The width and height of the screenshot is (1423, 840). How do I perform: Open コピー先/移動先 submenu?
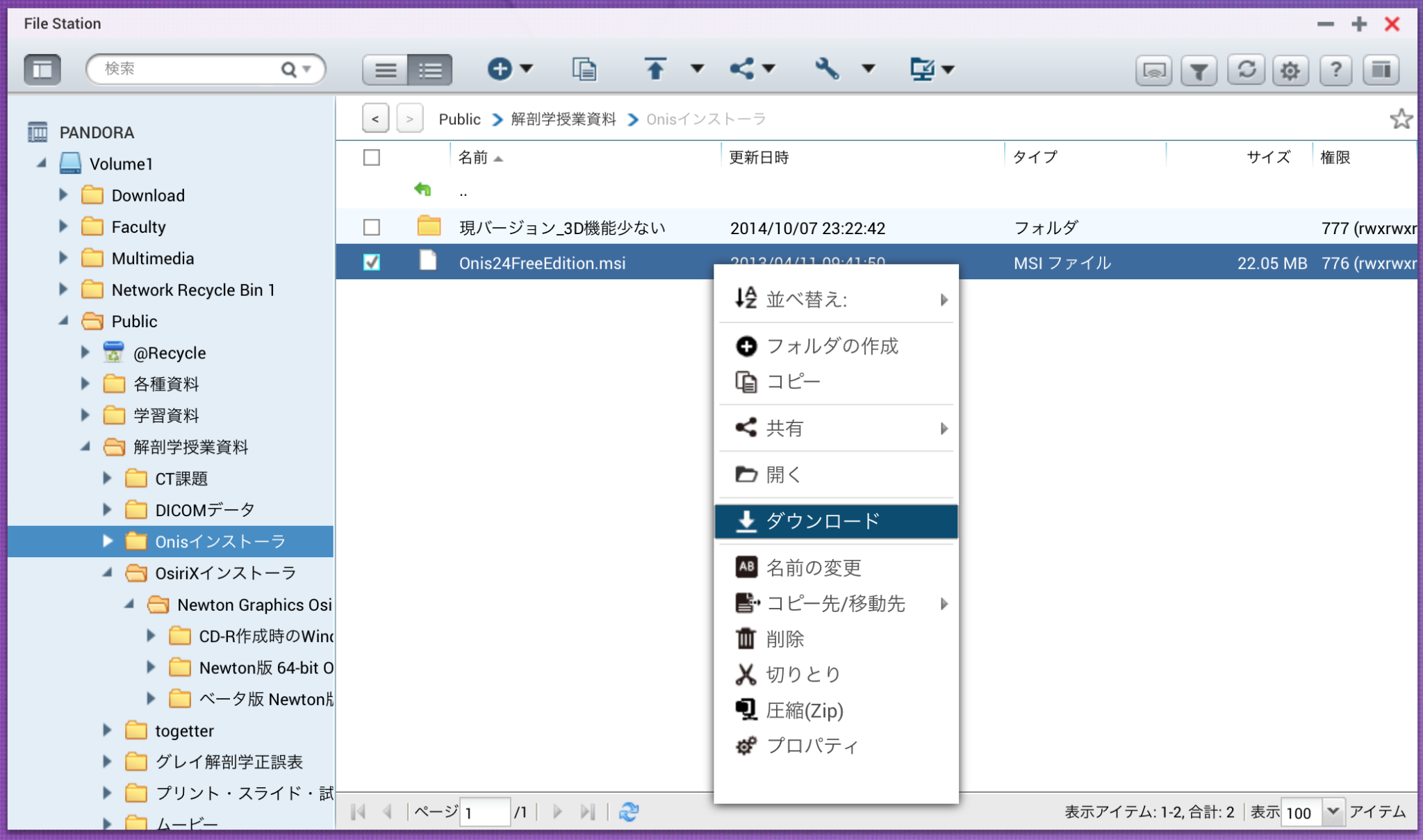(x=836, y=603)
